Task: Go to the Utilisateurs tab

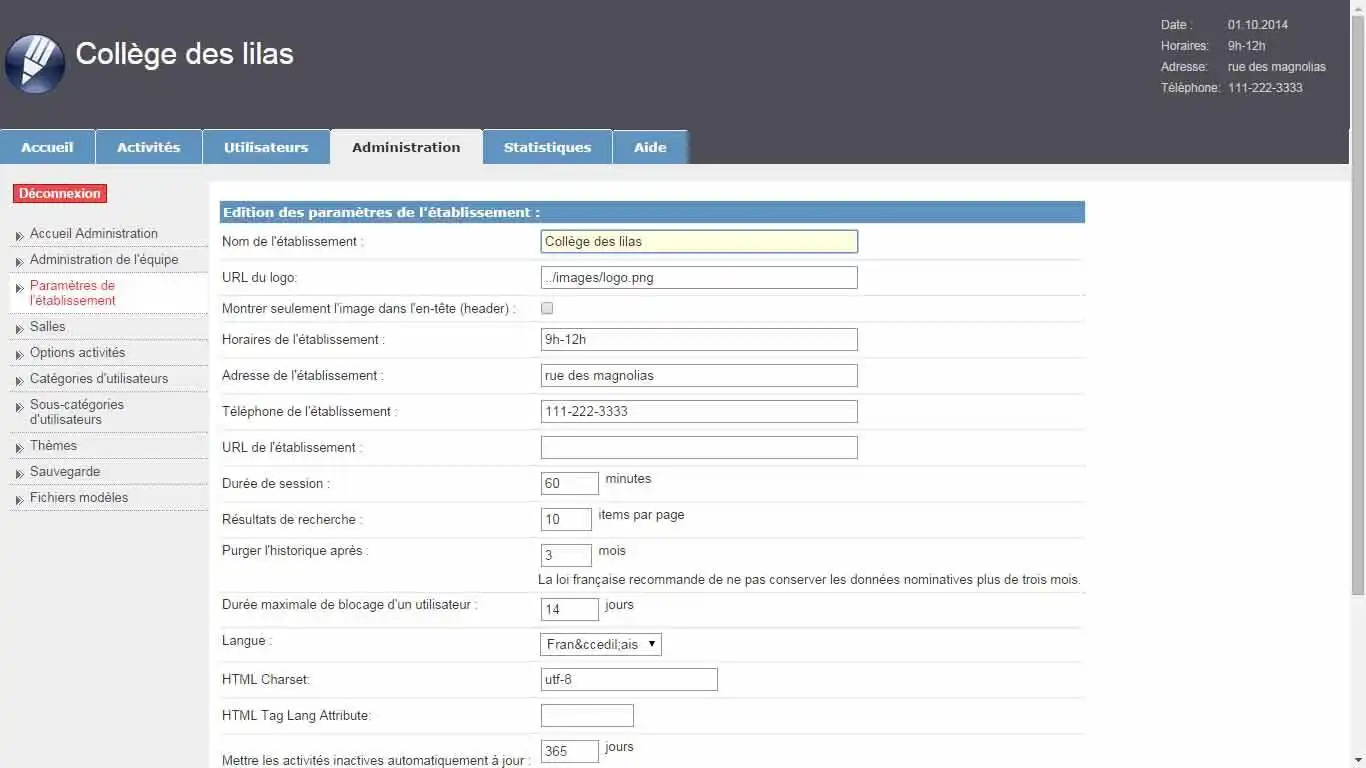Action: point(266,147)
